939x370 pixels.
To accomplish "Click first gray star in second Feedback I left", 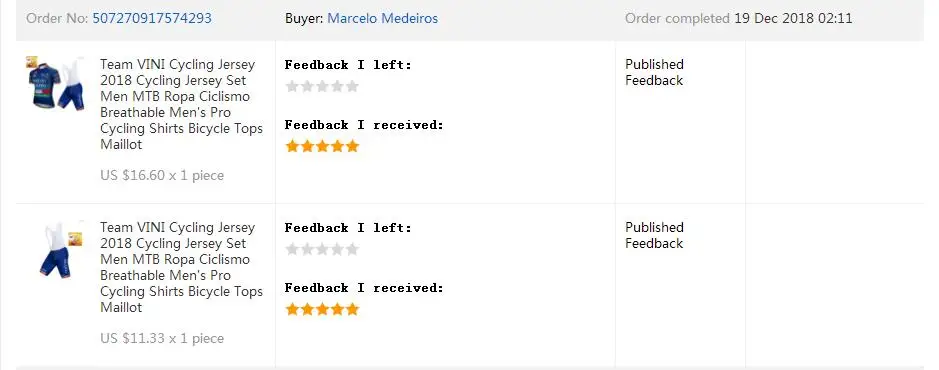I will click(x=292, y=250).
